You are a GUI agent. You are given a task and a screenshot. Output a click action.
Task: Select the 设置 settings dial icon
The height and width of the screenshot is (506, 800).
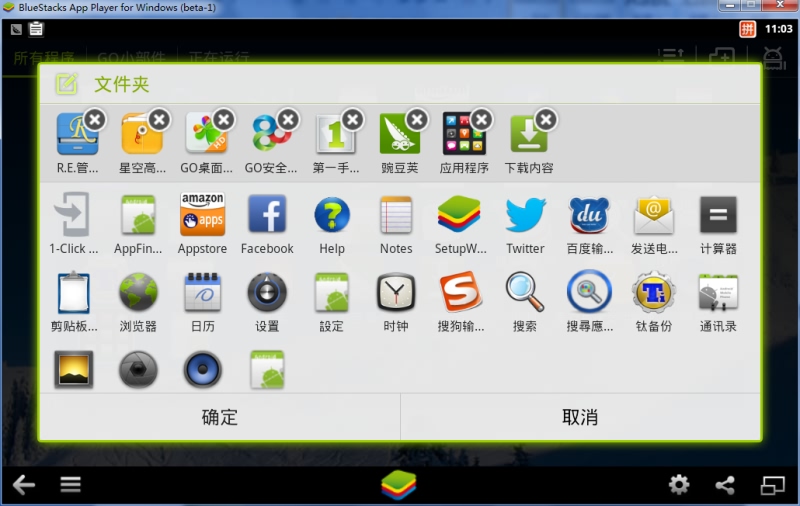pos(267,292)
